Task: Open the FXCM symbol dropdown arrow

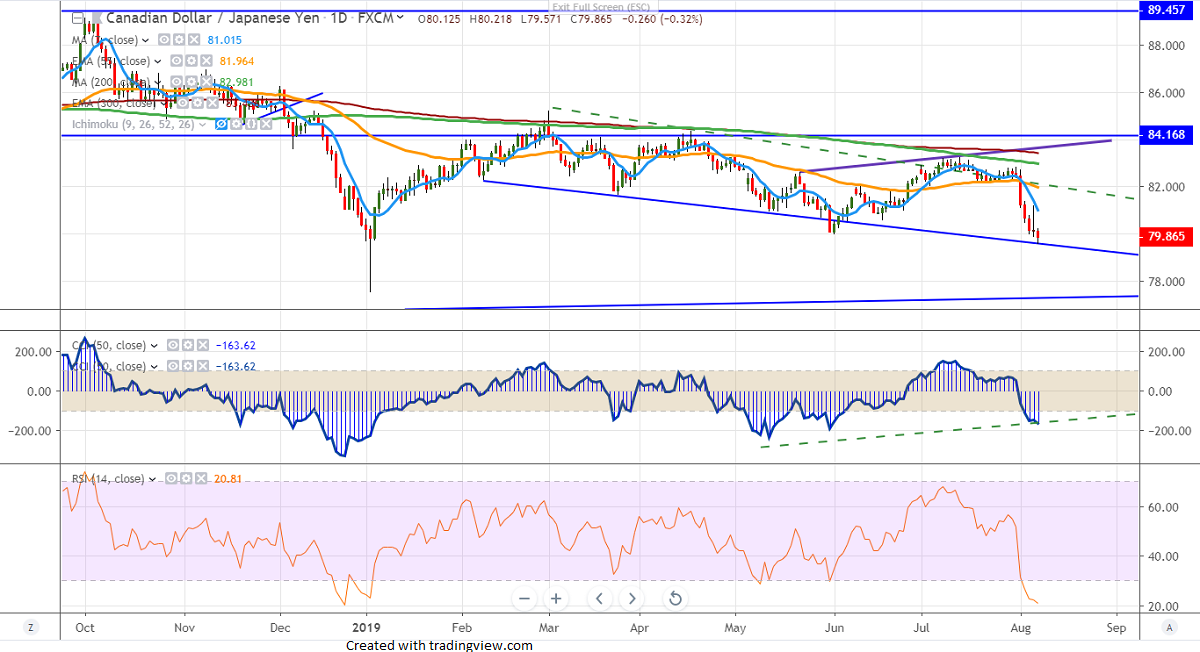Action: [x=400, y=17]
